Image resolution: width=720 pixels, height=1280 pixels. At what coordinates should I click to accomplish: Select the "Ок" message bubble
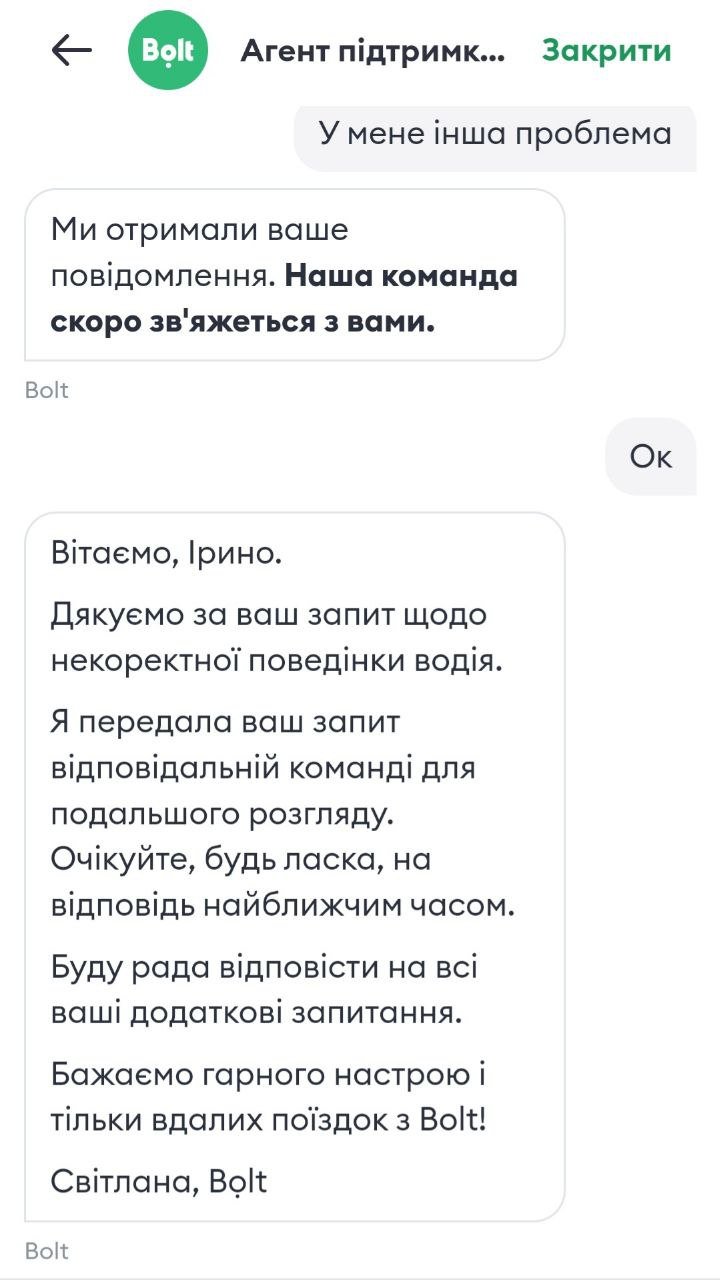[x=651, y=457]
